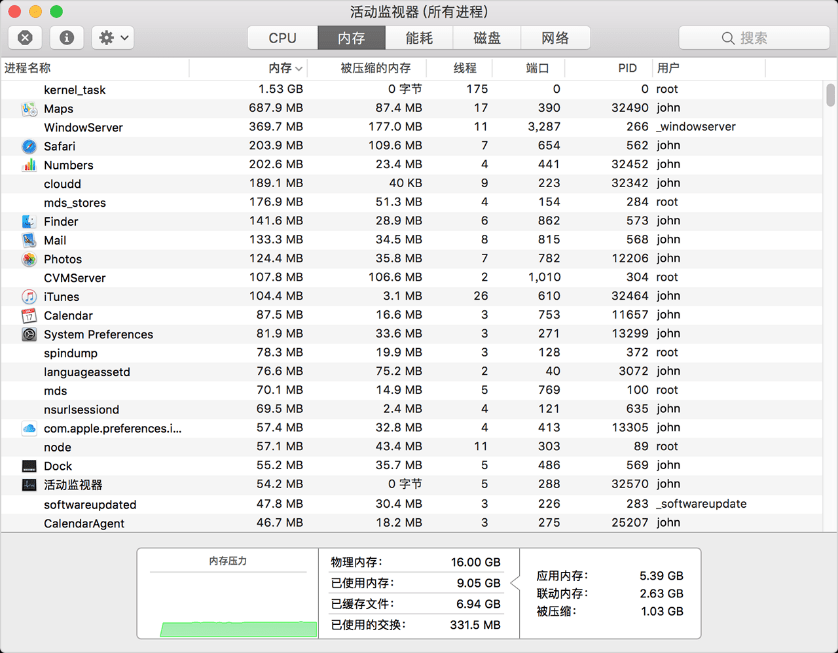Click the 物理内存 16.00 GB value
The width and height of the screenshot is (838, 653).
(476, 562)
